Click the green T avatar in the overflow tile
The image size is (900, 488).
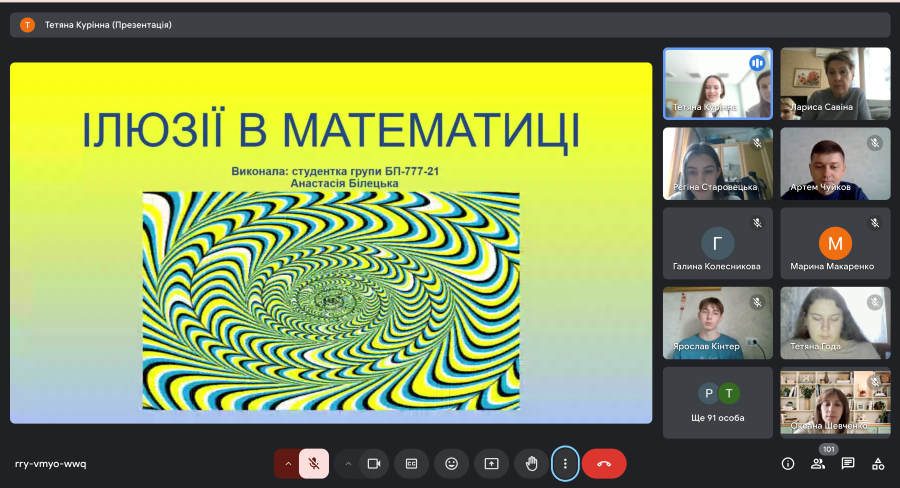tap(729, 393)
